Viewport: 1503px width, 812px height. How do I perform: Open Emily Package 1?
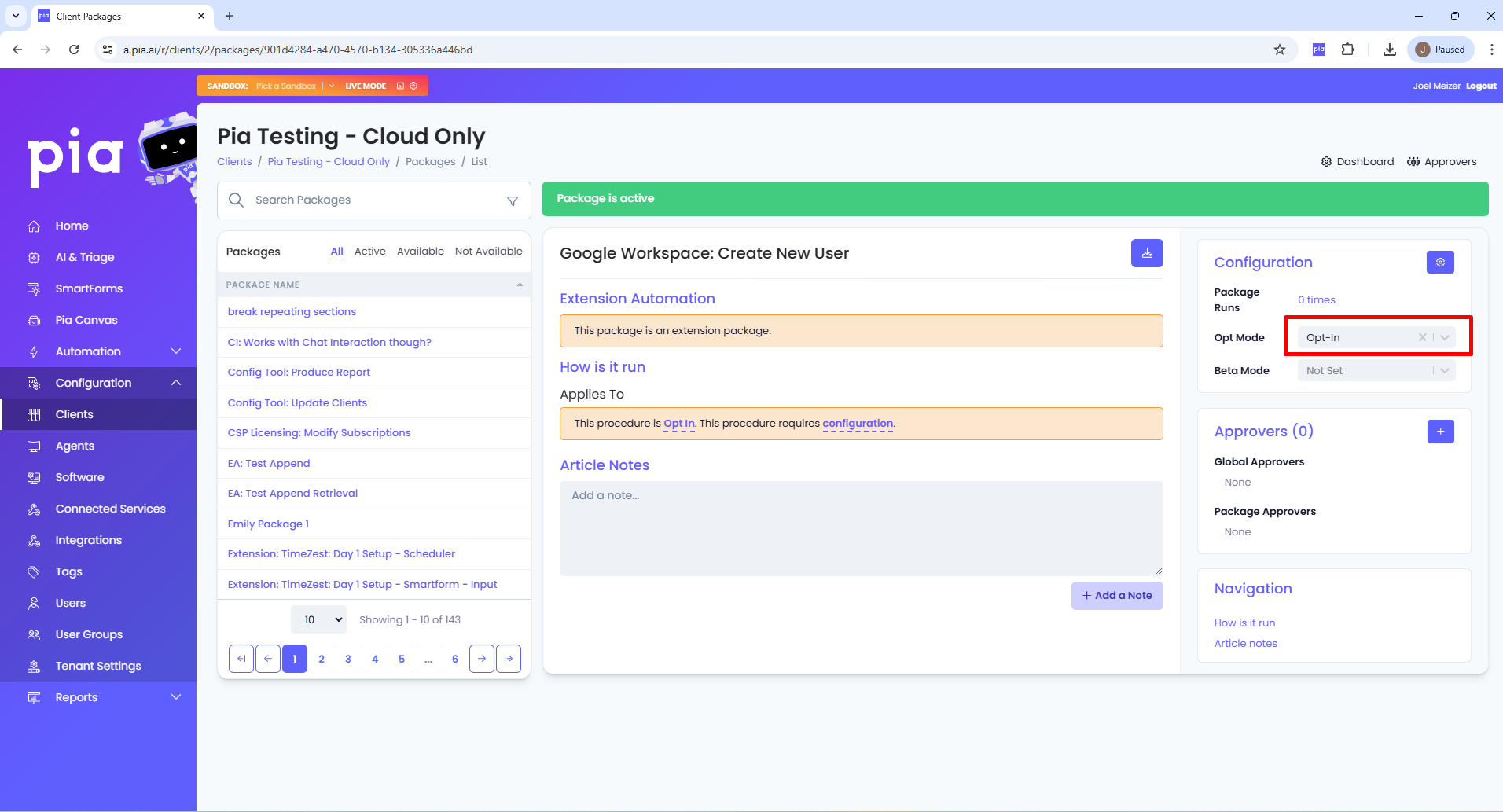[x=268, y=524]
